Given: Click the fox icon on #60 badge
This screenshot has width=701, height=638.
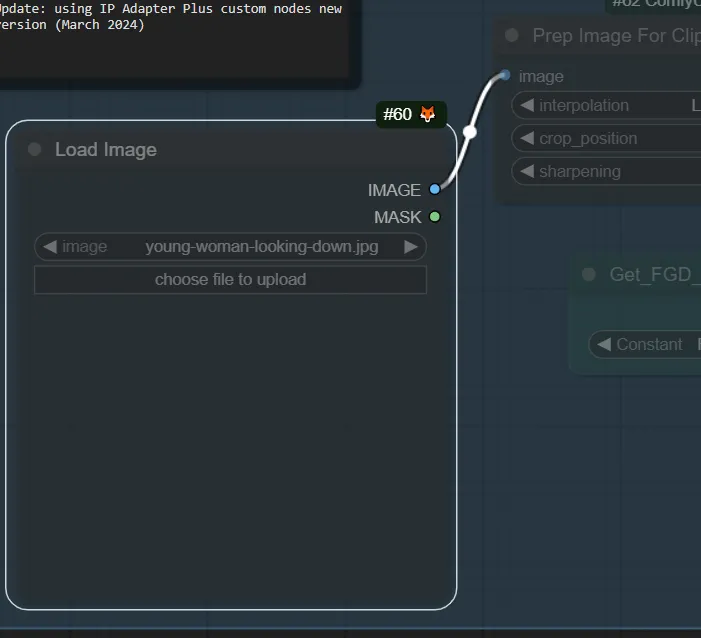Looking at the screenshot, I should [427, 114].
